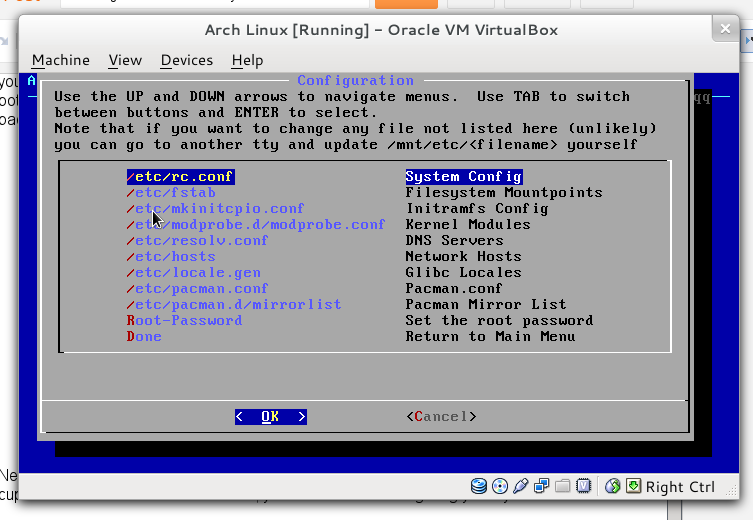Select the /etc/locale.gen entry

tap(194, 272)
